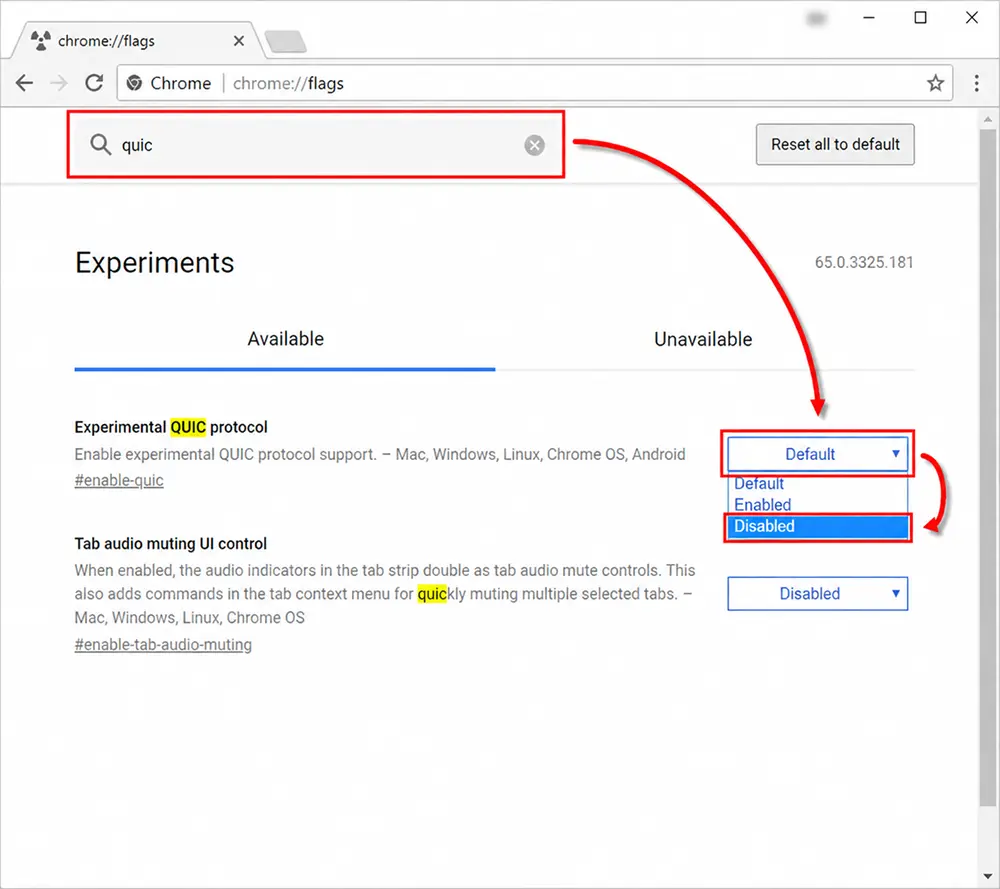Open the Tab audio muting Disabled dropdown
This screenshot has height=889, width=1000.
coord(818,594)
